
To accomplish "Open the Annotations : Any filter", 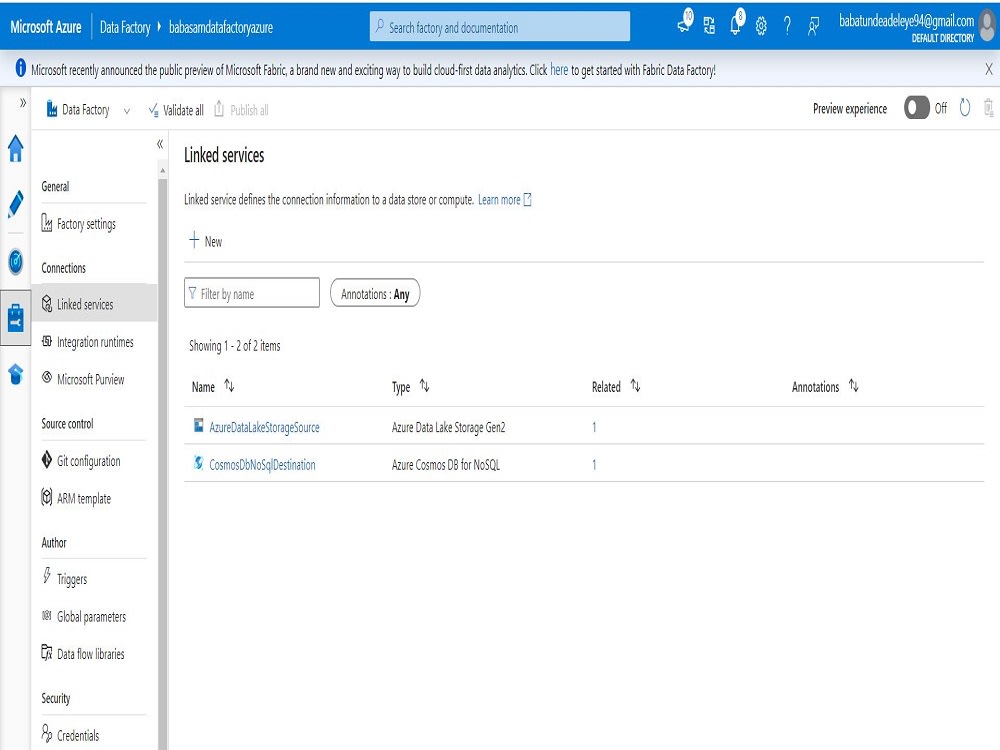I will click(375, 293).
